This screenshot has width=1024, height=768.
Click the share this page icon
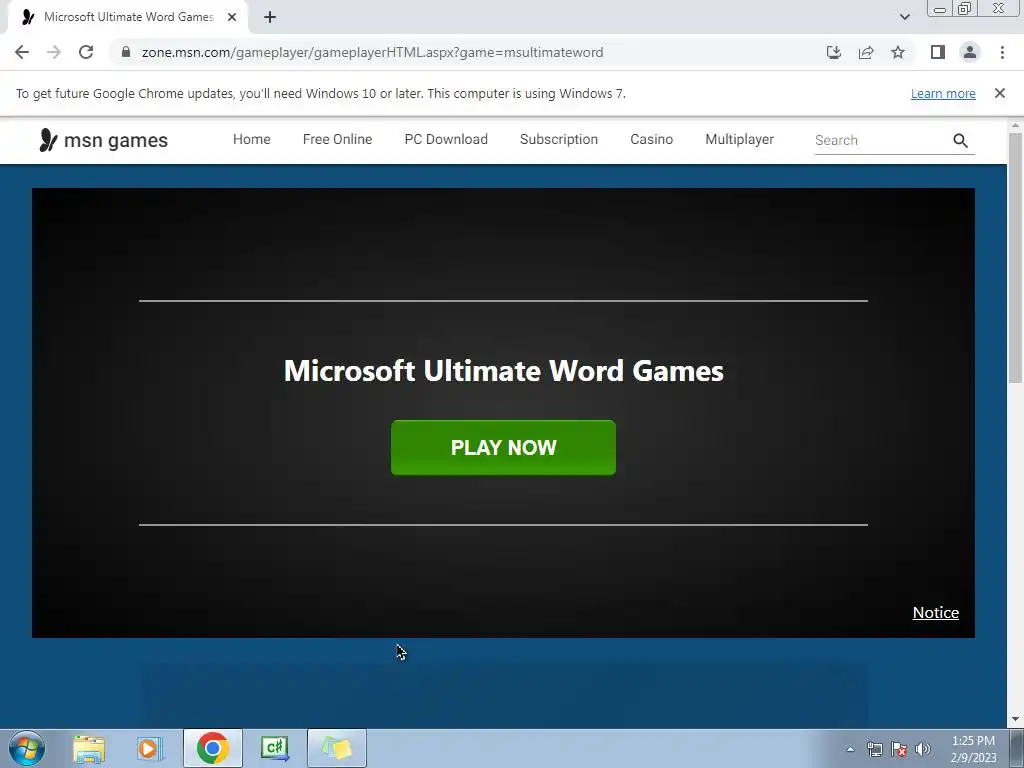click(866, 52)
